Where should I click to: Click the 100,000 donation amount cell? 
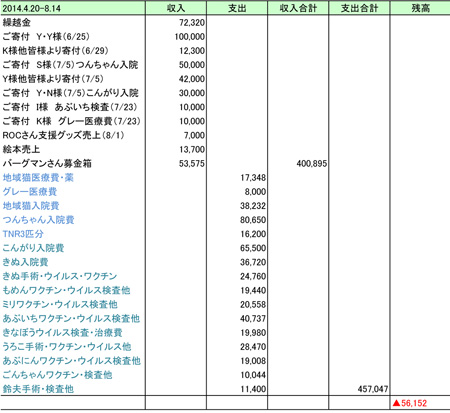[190, 37]
